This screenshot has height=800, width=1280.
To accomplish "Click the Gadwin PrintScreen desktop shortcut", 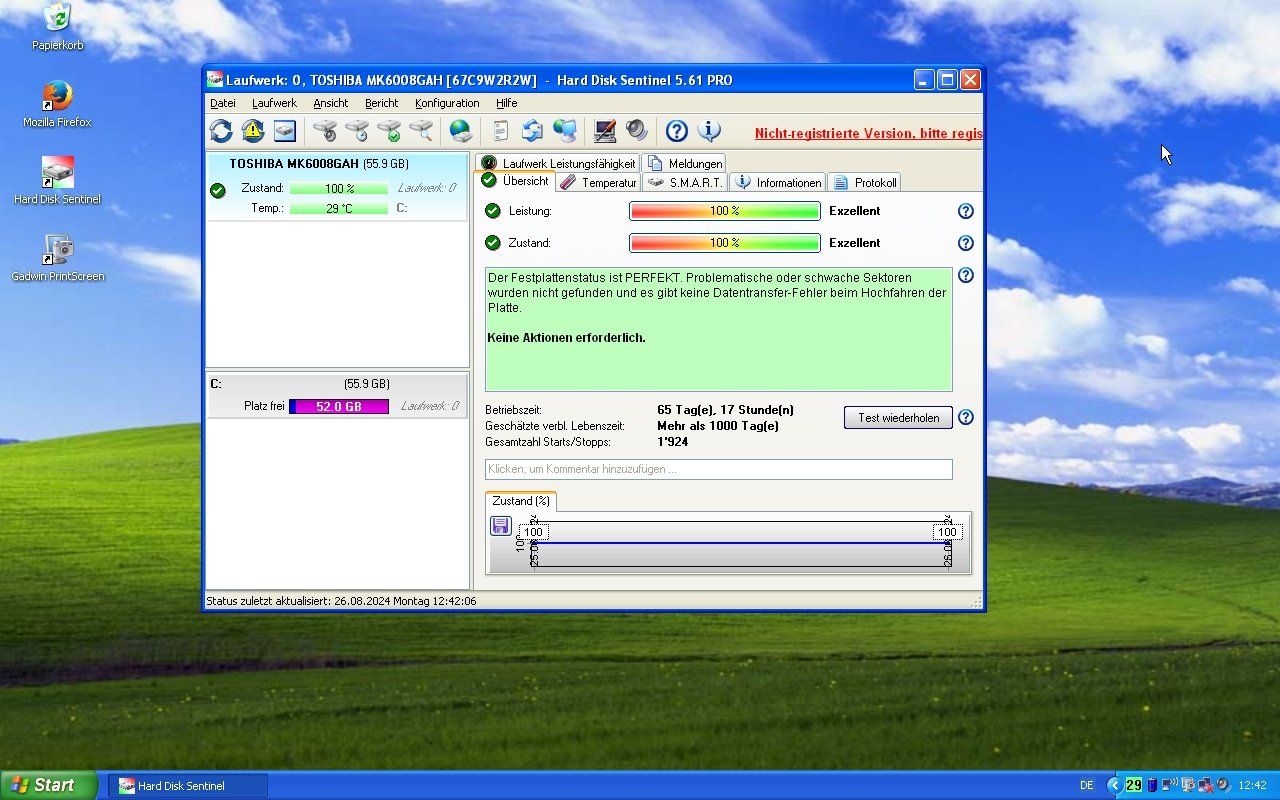I will (x=57, y=258).
